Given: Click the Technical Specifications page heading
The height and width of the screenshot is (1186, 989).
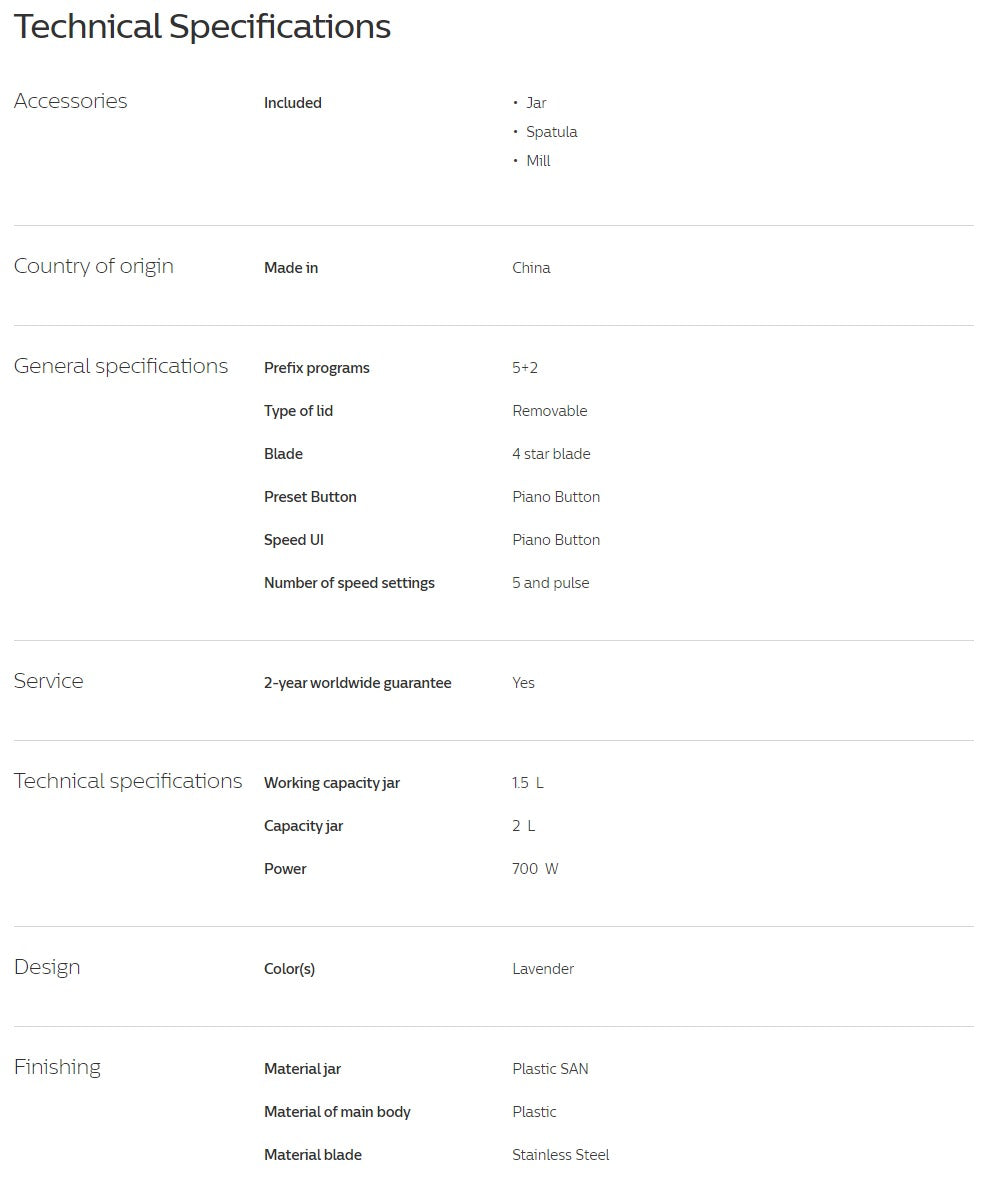Looking at the screenshot, I should click(x=202, y=27).
